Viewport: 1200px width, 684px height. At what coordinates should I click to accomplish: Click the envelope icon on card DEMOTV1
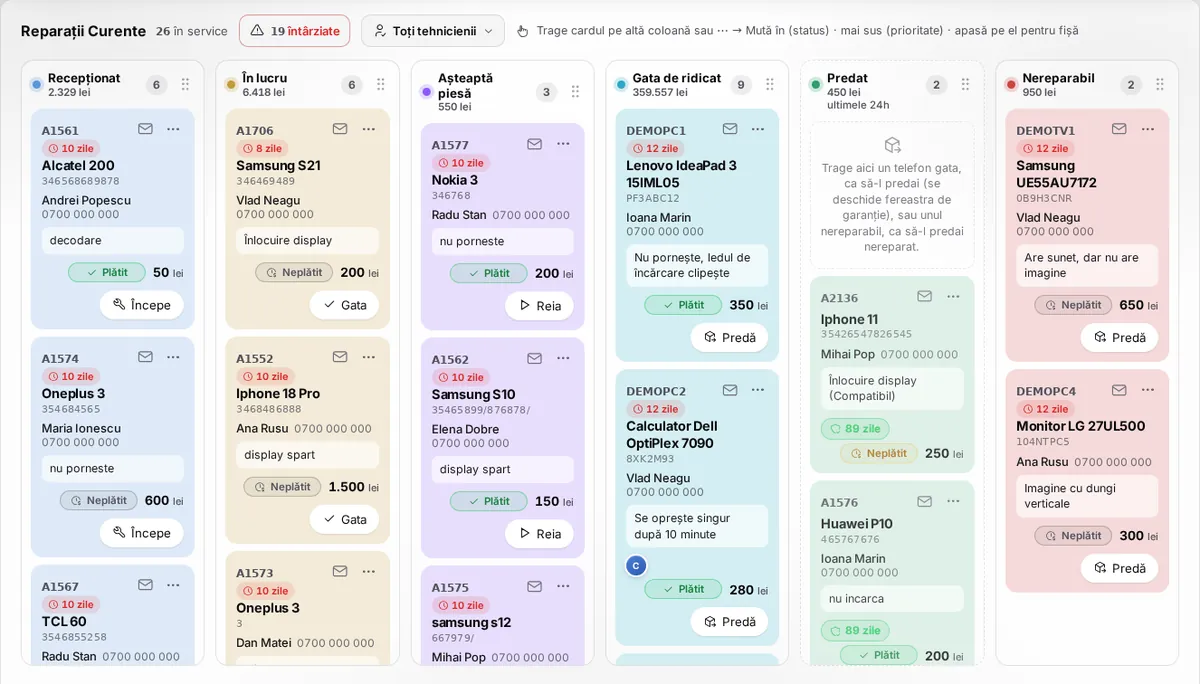(x=1119, y=129)
